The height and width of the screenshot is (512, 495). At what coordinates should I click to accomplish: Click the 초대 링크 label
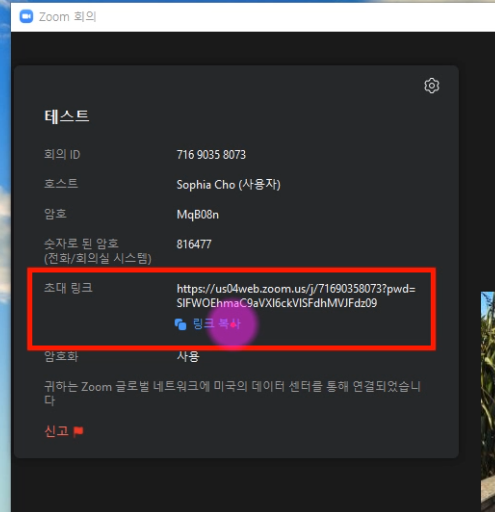68,288
